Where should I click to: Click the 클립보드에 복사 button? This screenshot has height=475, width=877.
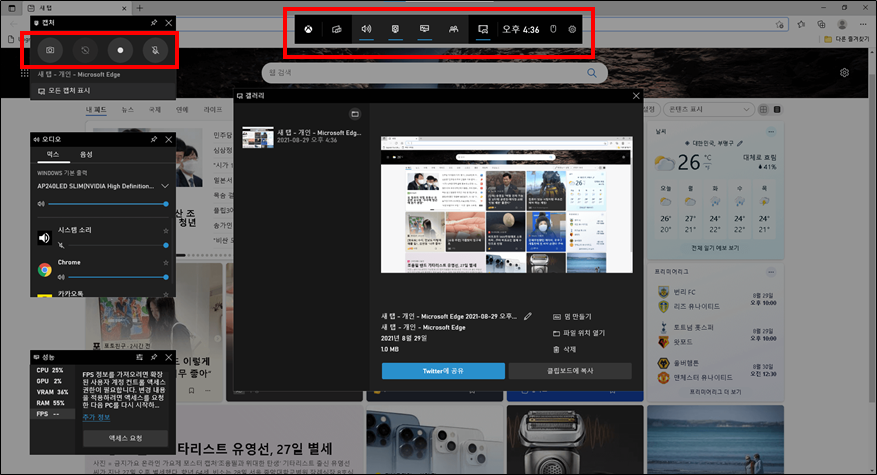click(570, 371)
